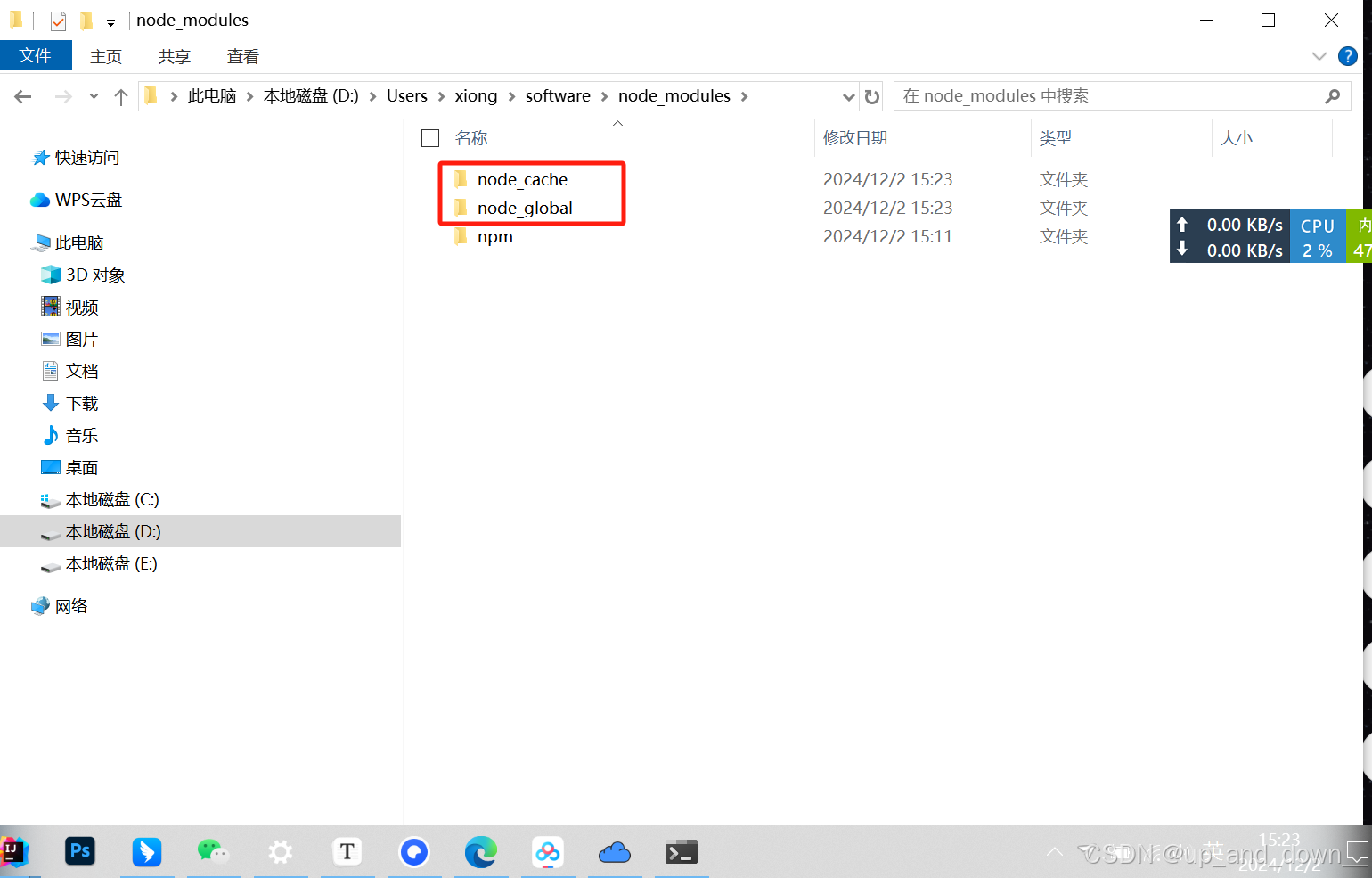The width and height of the screenshot is (1372, 878).
Task: Open the Documents library
Action: pyautogui.click(x=70, y=371)
